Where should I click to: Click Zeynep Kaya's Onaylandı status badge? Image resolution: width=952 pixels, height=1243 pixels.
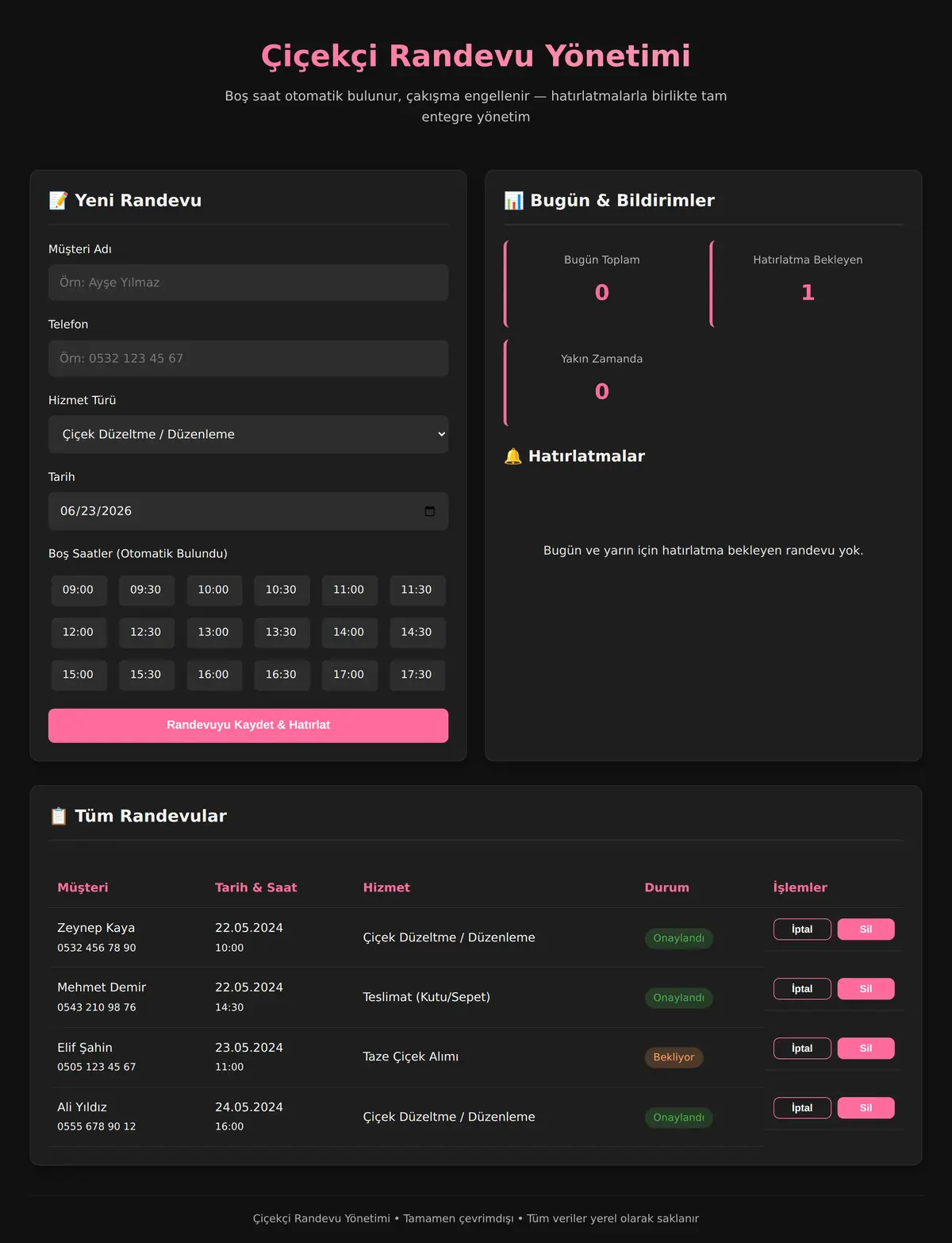(678, 938)
